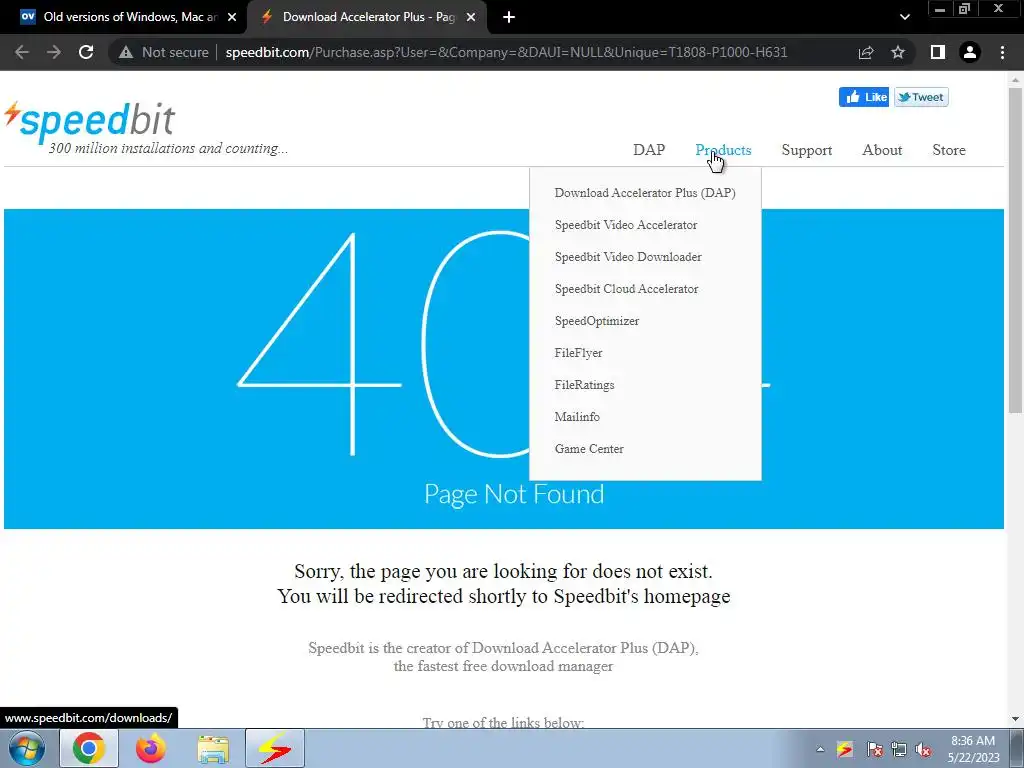Open Windows Explorer from taskbar

coord(213,748)
